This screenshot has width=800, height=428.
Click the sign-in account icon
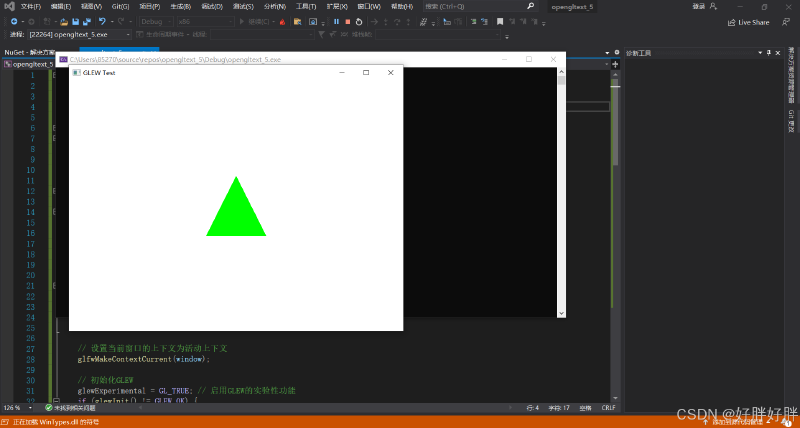point(713,6)
